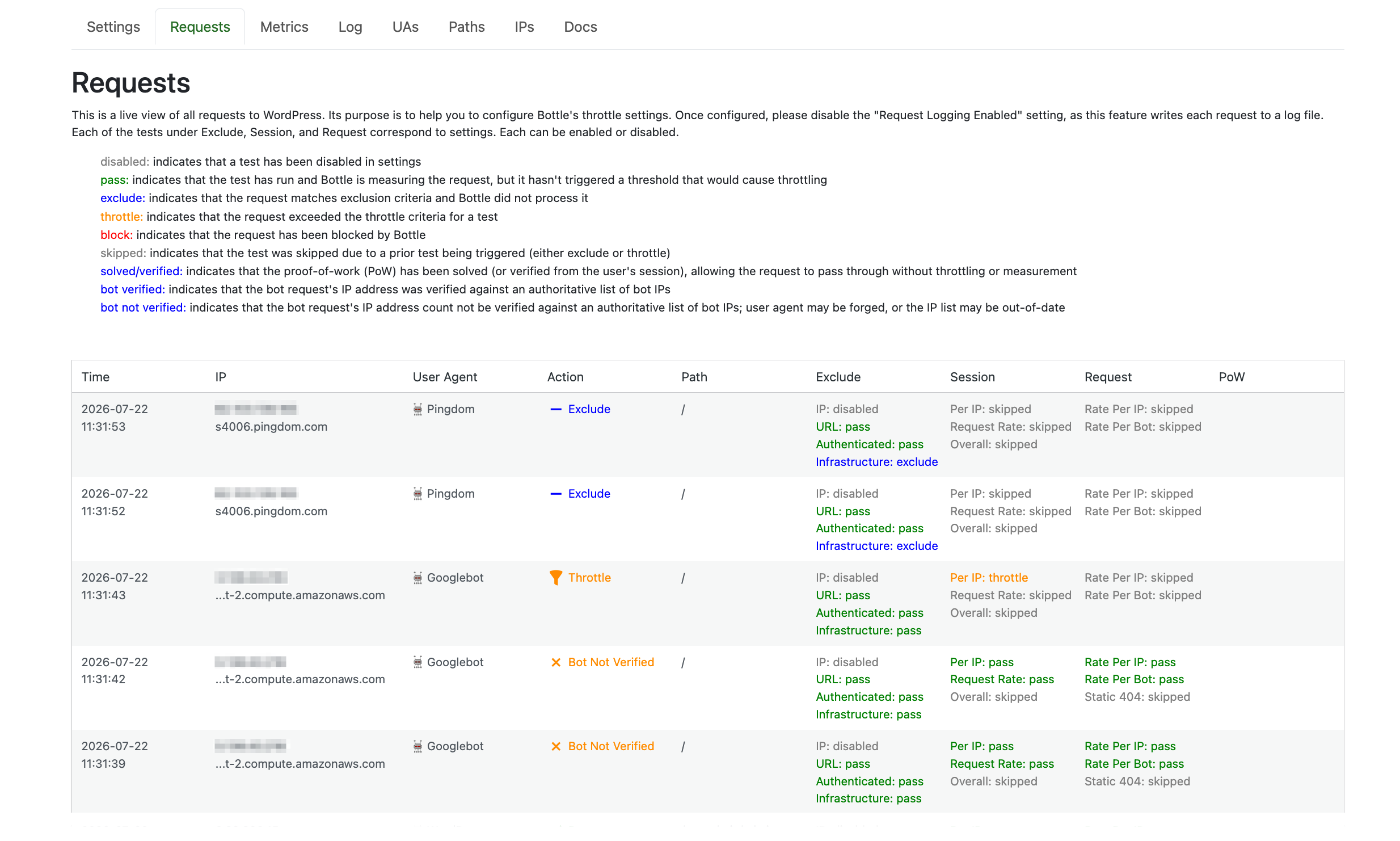
Task: Click the bot icon beside Pingdom at 11:31:52
Action: (418, 494)
